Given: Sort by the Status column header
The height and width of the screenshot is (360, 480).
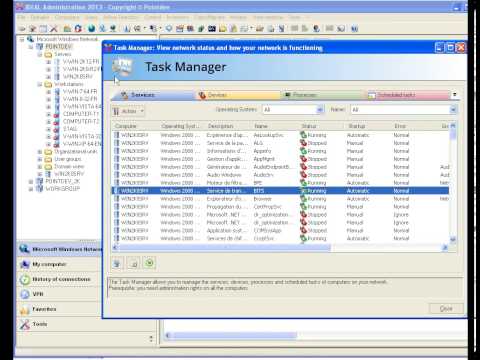Looking at the screenshot, I should click(x=322, y=126).
